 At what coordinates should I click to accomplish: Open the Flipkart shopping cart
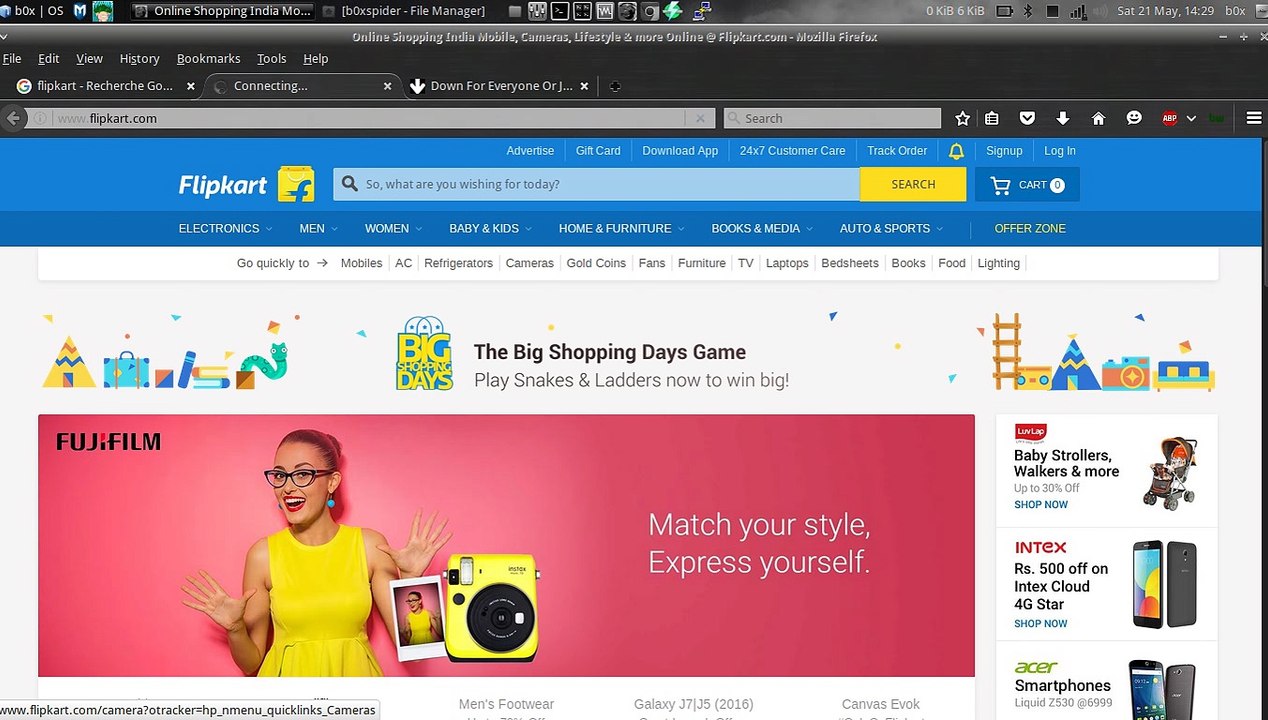click(1027, 185)
